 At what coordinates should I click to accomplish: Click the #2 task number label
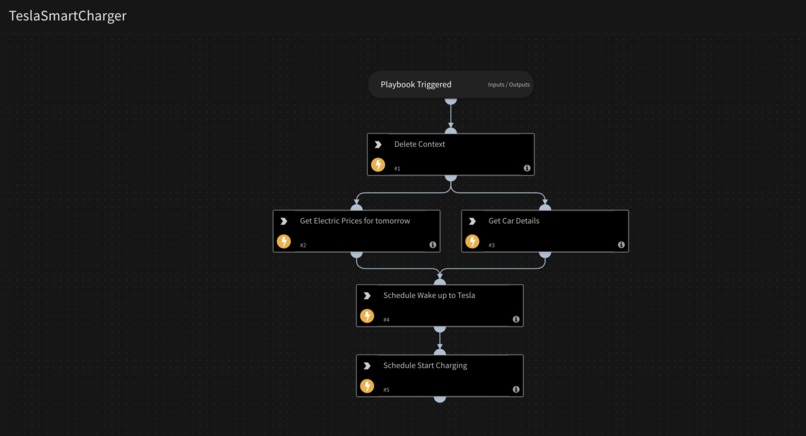click(303, 245)
